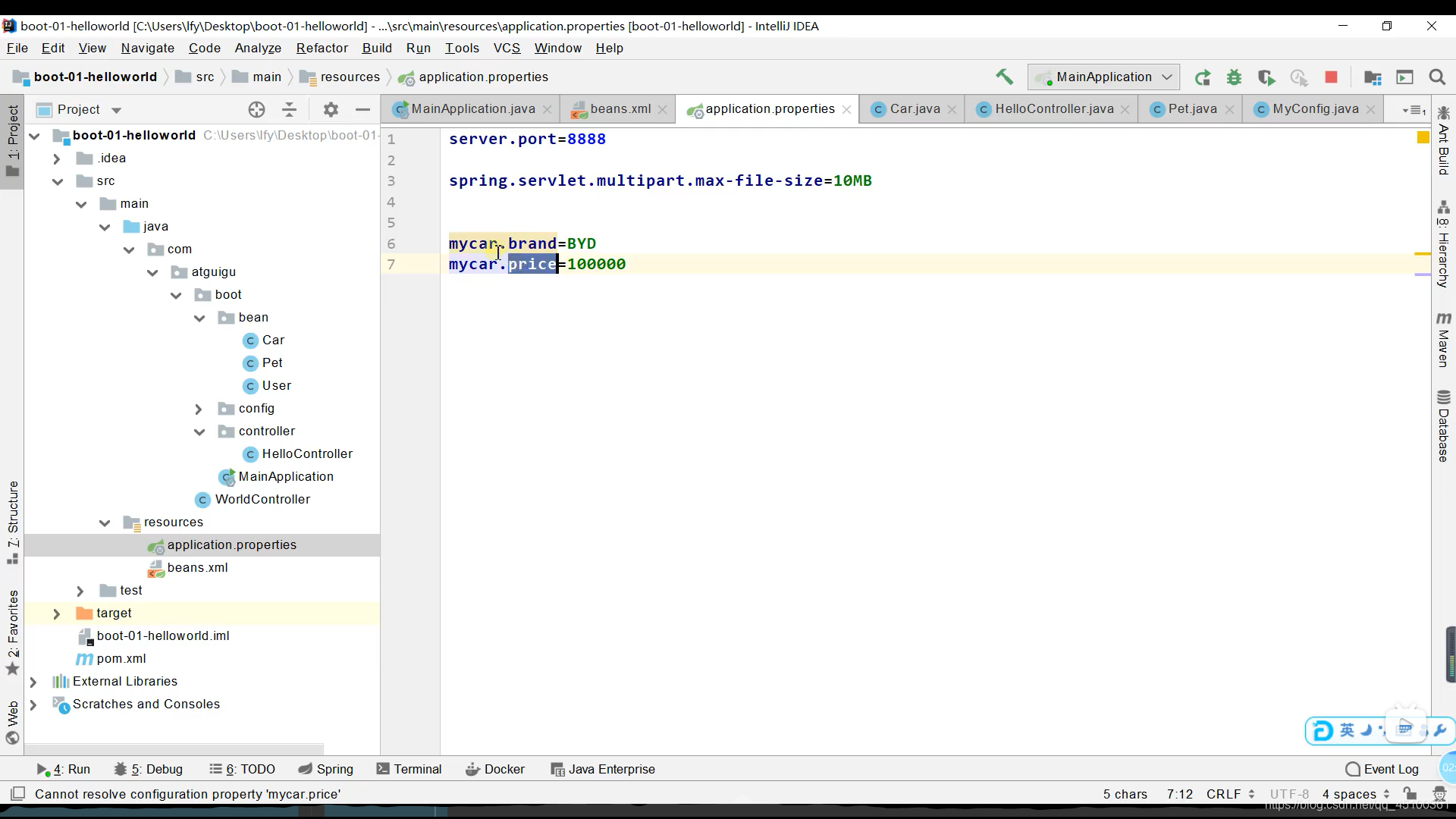Expand the 'config' folder in project tree

pyautogui.click(x=199, y=407)
